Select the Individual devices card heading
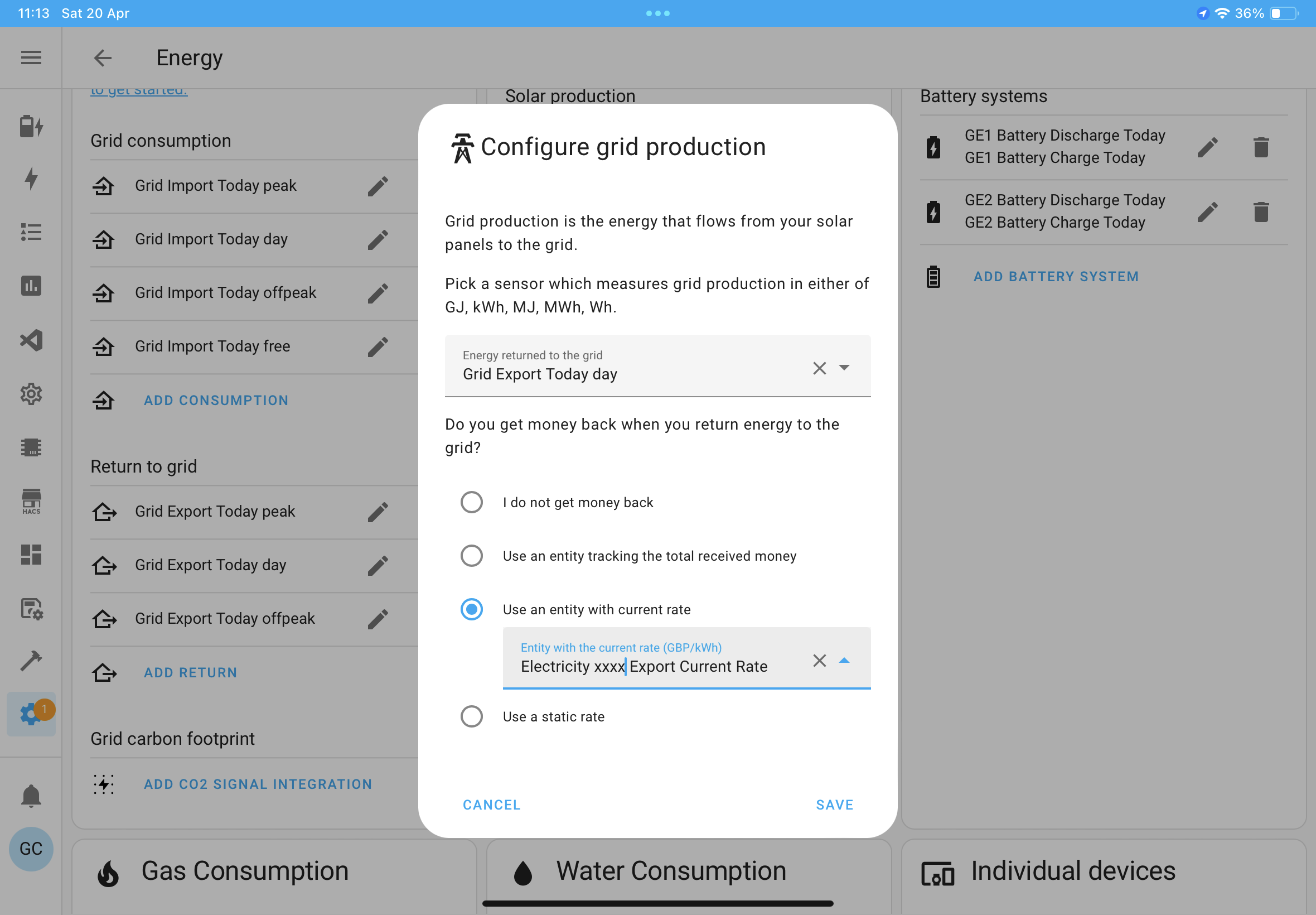This screenshot has width=1316, height=915. point(1073,871)
